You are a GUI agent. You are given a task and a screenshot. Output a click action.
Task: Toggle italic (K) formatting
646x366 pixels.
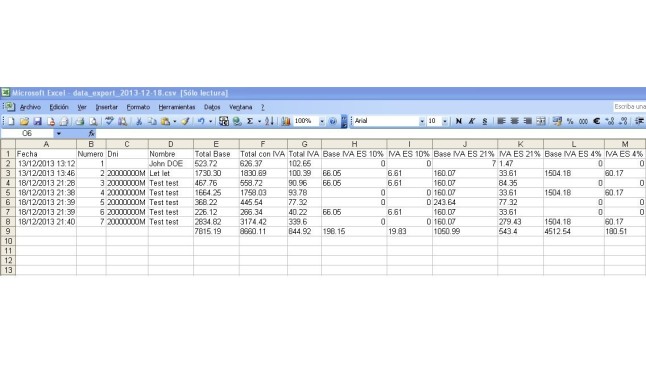click(472, 121)
